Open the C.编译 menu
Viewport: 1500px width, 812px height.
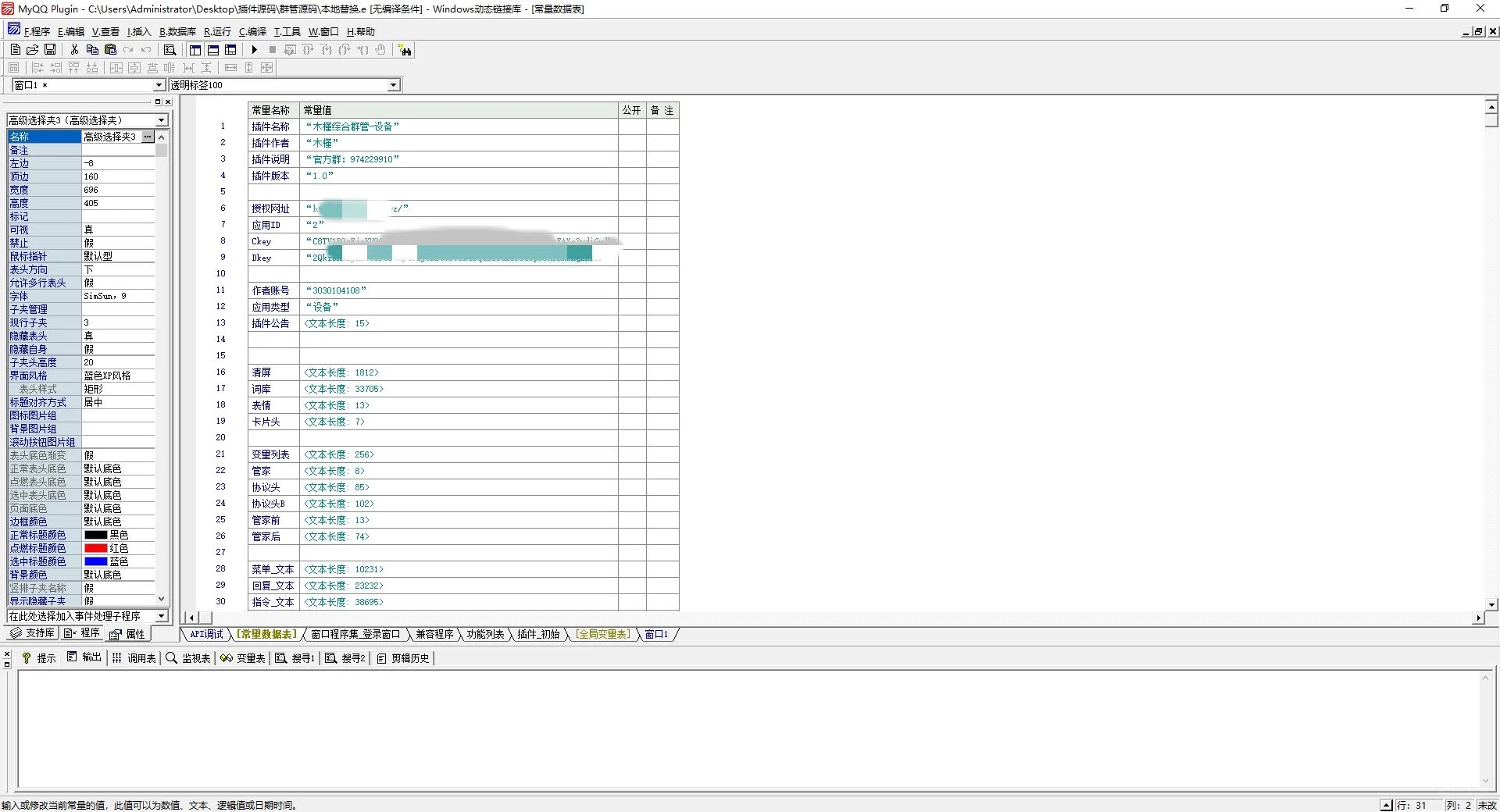[252, 32]
